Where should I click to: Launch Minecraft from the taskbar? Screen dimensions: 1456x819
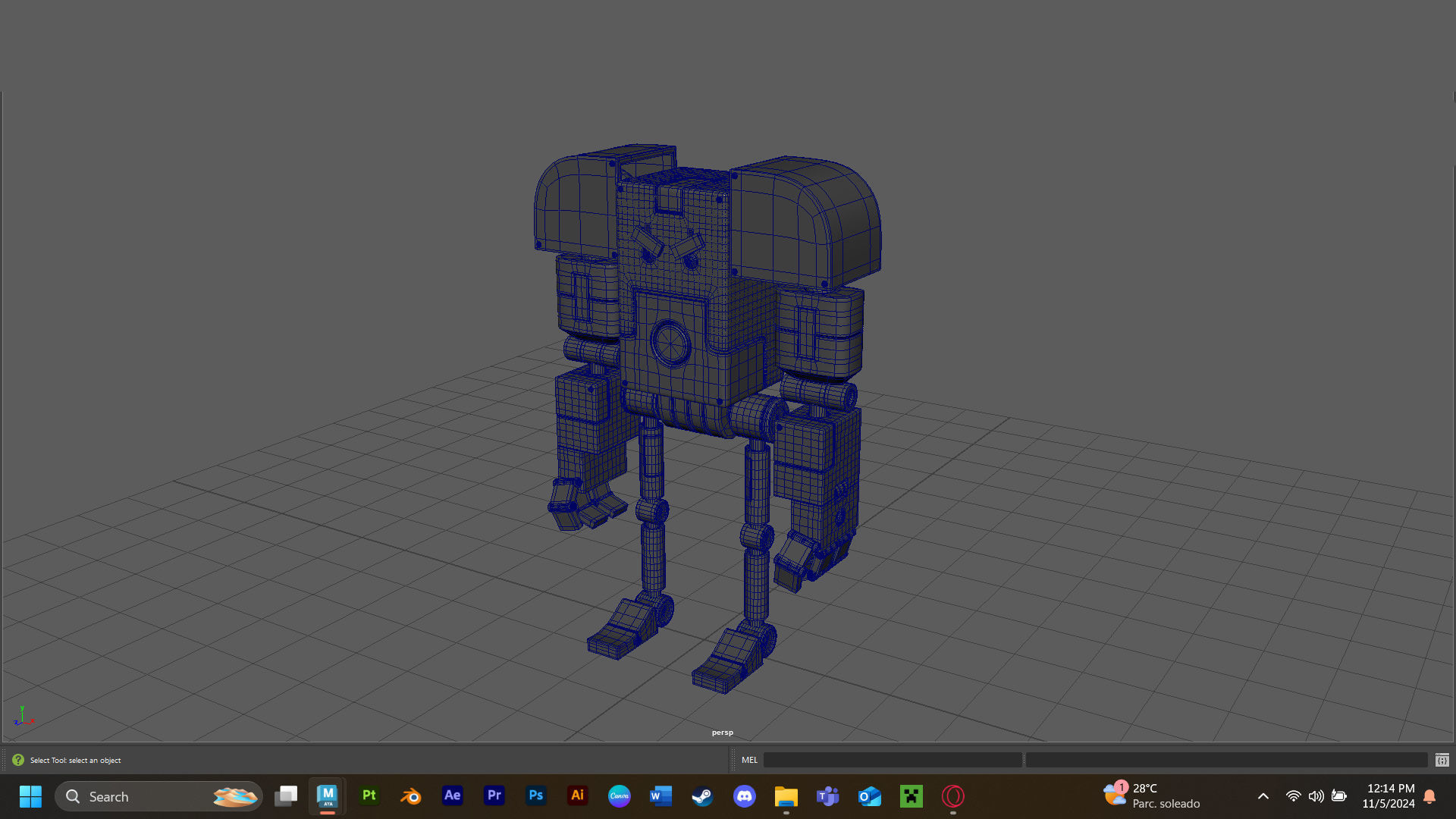pyautogui.click(x=912, y=796)
